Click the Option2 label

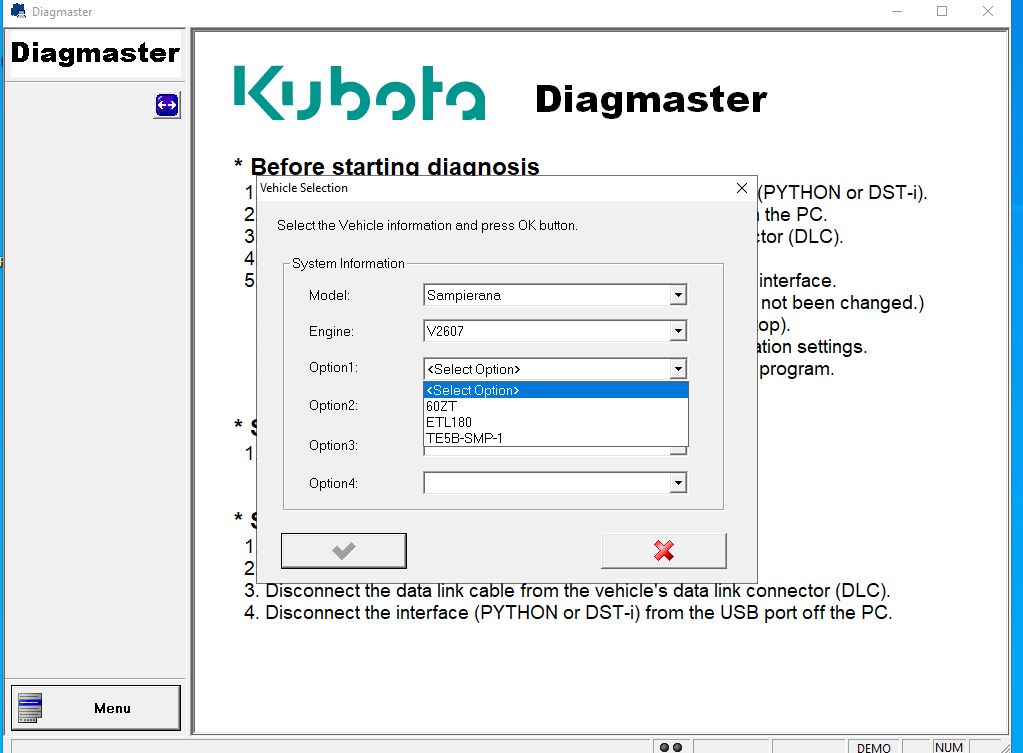pyautogui.click(x=333, y=405)
